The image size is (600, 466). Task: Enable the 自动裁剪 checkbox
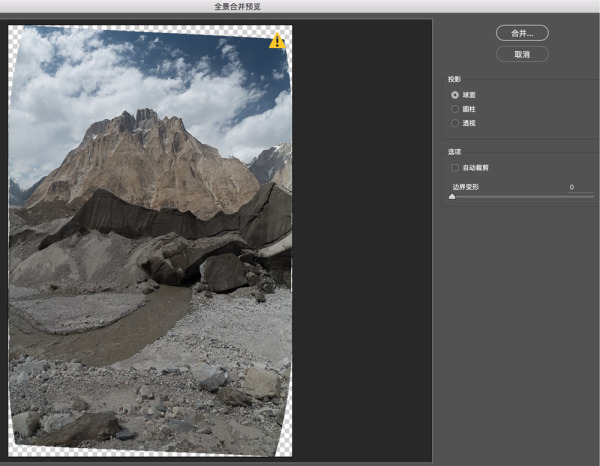click(455, 168)
